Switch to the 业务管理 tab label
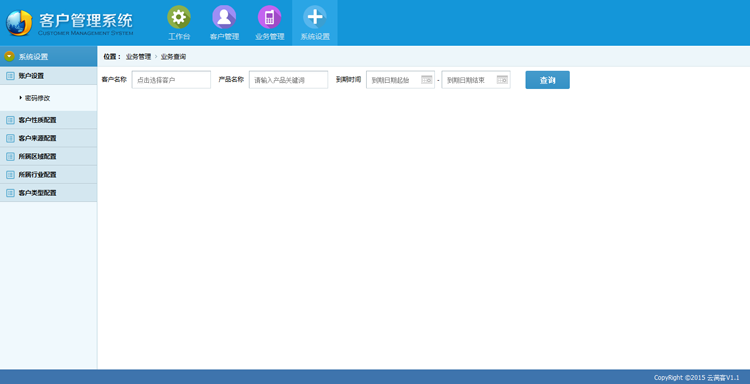The image size is (750, 384). click(x=270, y=36)
